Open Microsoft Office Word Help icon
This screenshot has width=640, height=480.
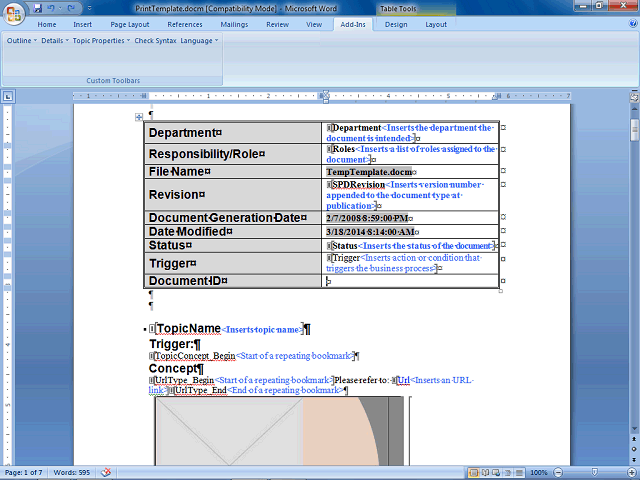pos(633,24)
